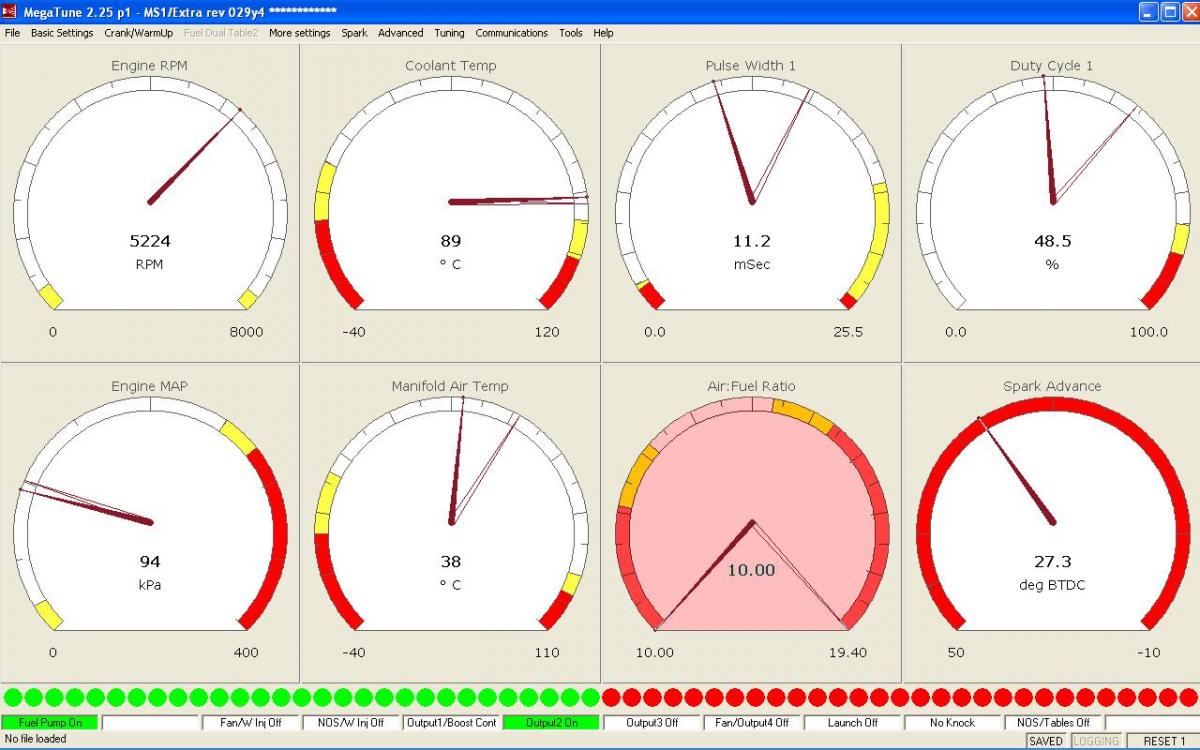Image resolution: width=1200 pixels, height=750 pixels.
Task: Click the Fuel Dual Table2 menu item
Action: [221, 33]
